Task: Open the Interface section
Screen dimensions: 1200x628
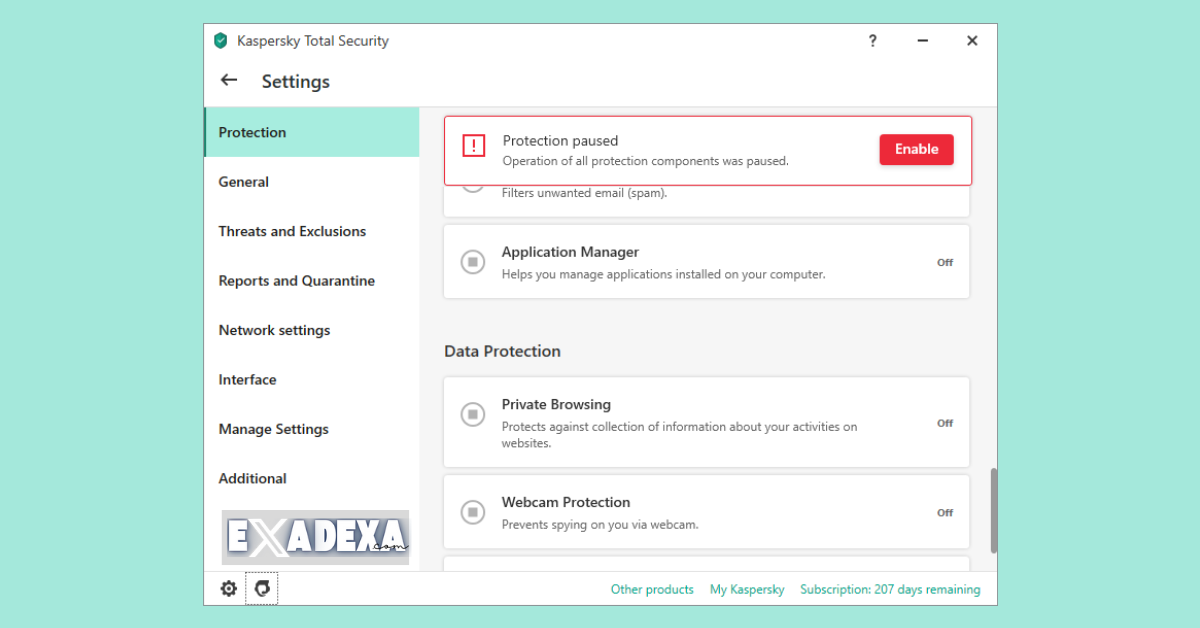Action: pos(247,379)
